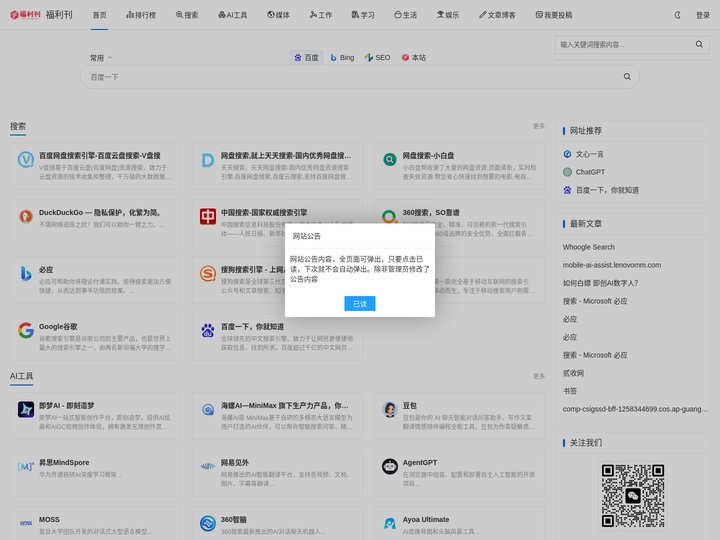Open the 必应 Bing icon
Screen dimensions: 720x540
[x=26, y=273]
